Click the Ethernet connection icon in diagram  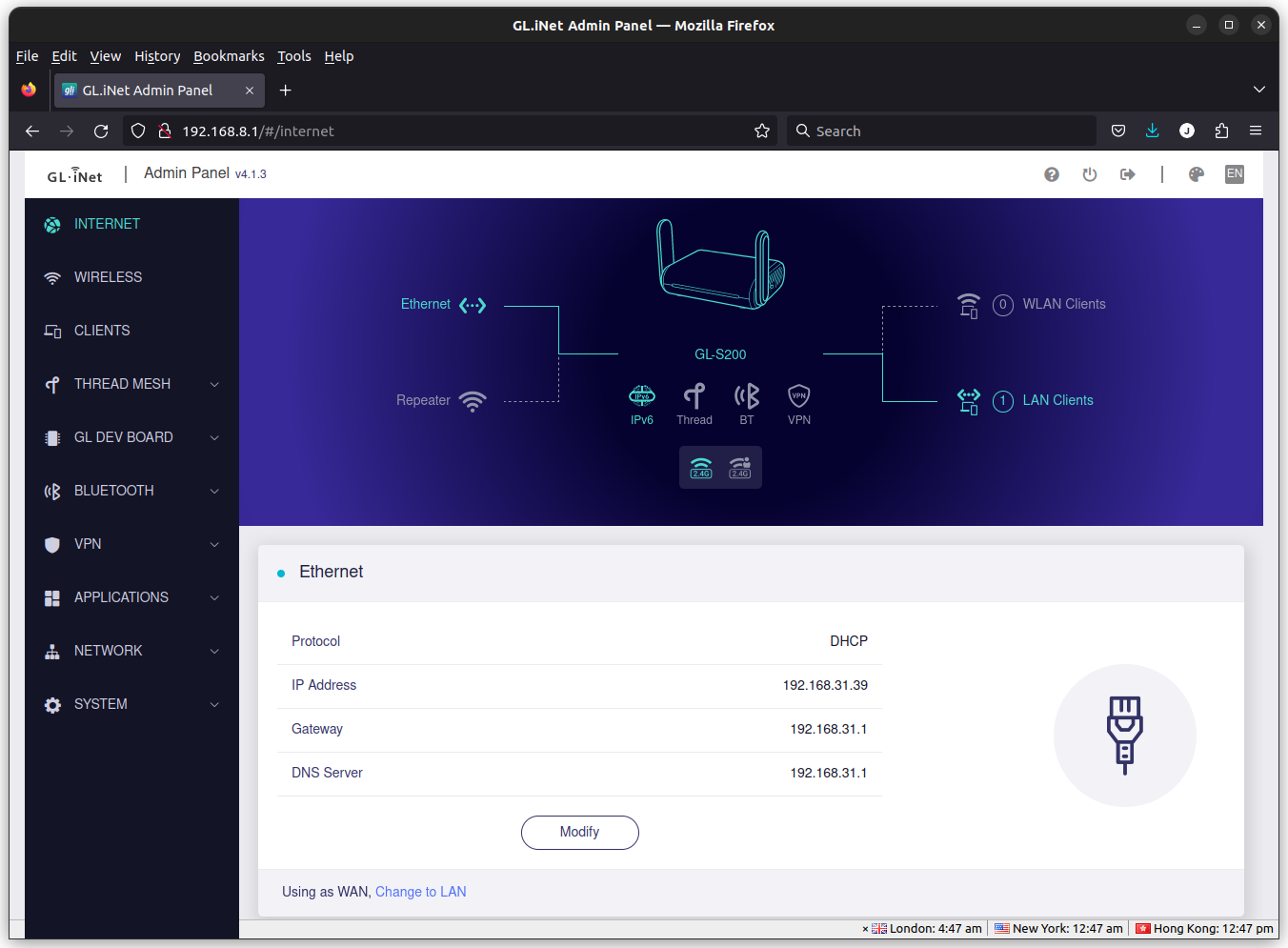click(473, 305)
